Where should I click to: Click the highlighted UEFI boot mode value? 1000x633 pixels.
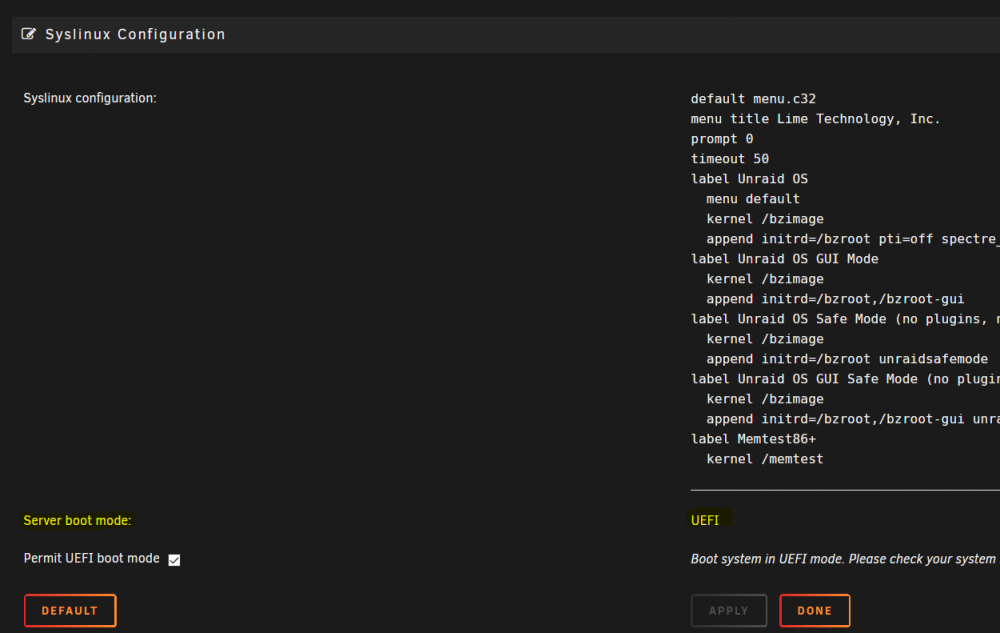click(x=705, y=520)
